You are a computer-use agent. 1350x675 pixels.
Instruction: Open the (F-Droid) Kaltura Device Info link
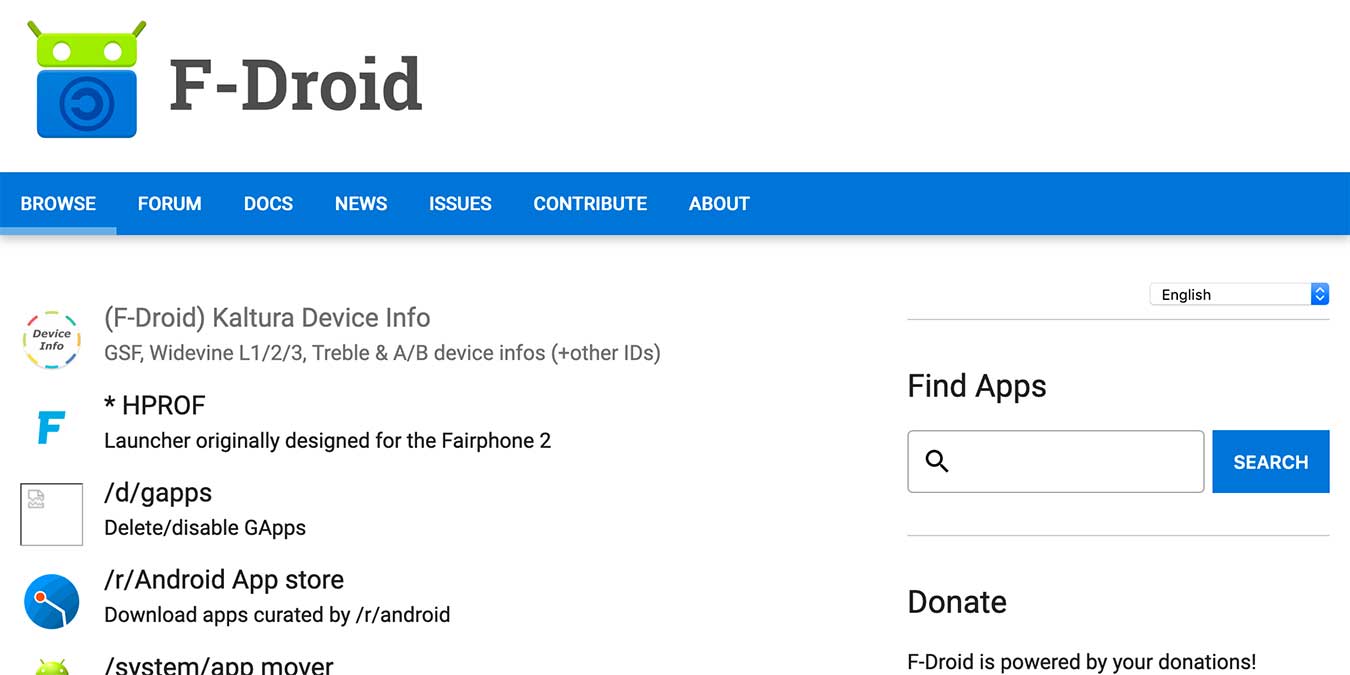pyautogui.click(x=267, y=318)
